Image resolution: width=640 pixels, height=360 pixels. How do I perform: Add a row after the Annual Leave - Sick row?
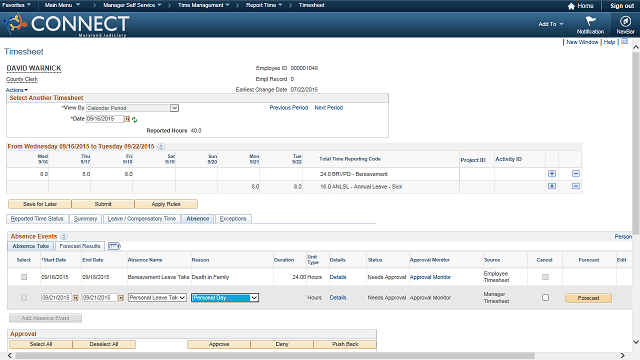(552, 186)
